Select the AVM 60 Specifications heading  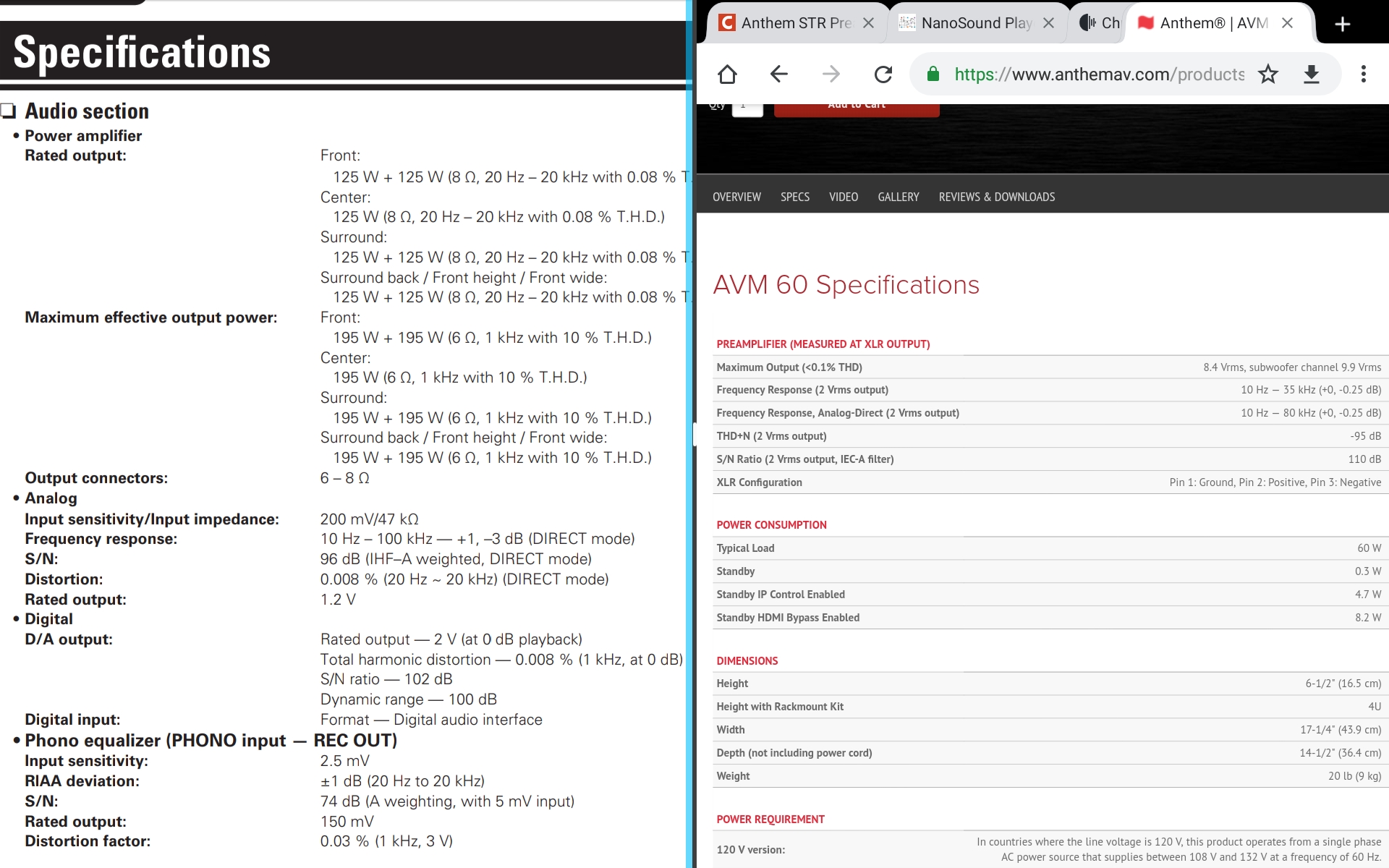[846, 285]
